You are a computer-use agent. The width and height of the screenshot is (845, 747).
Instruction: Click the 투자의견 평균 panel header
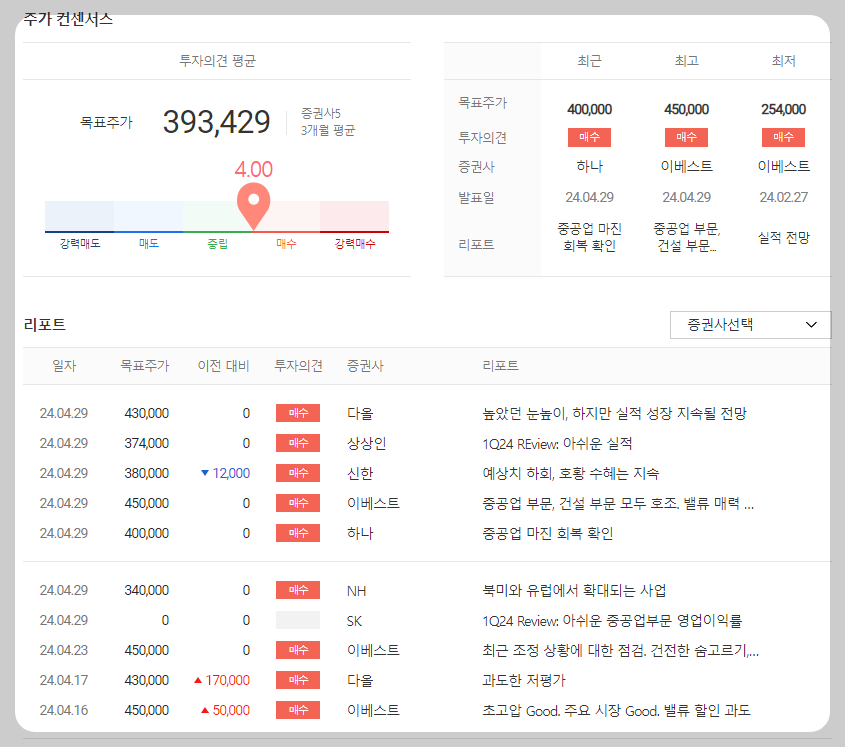tap(217, 61)
